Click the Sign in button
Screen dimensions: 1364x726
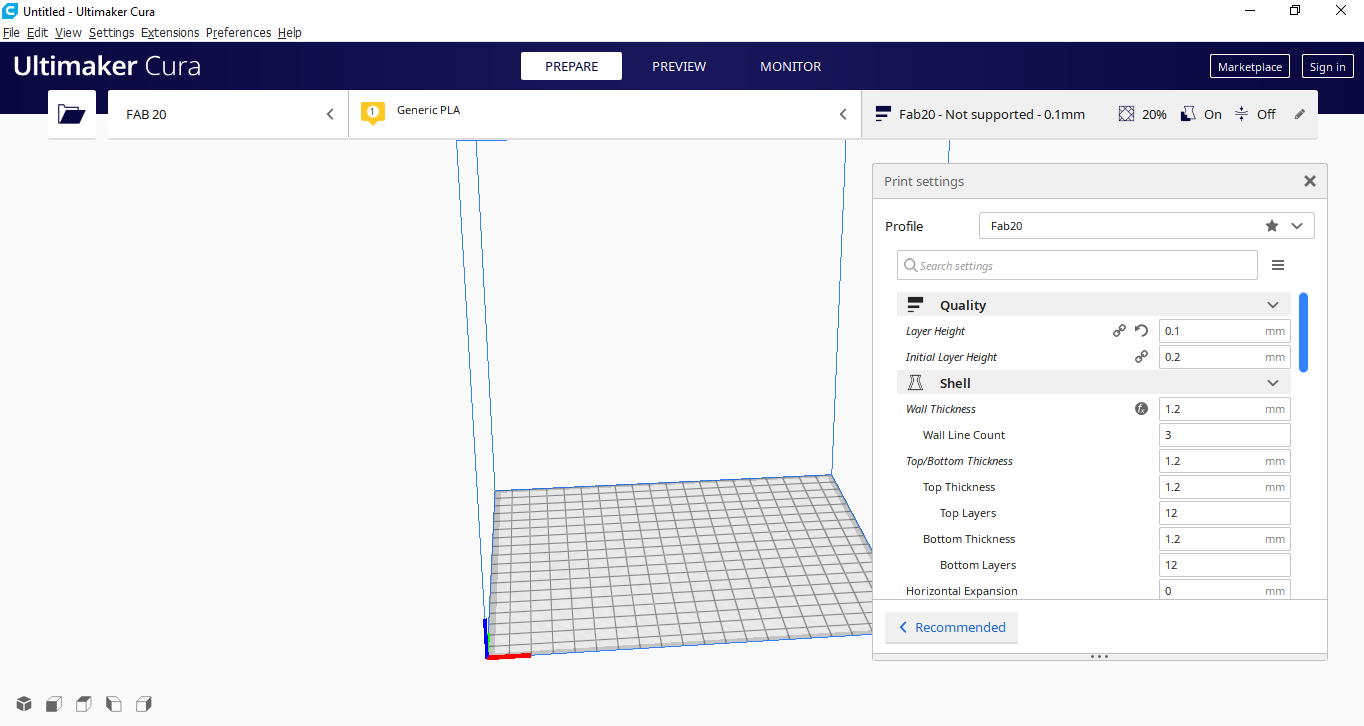pyautogui.click(x=1327, y=67)
